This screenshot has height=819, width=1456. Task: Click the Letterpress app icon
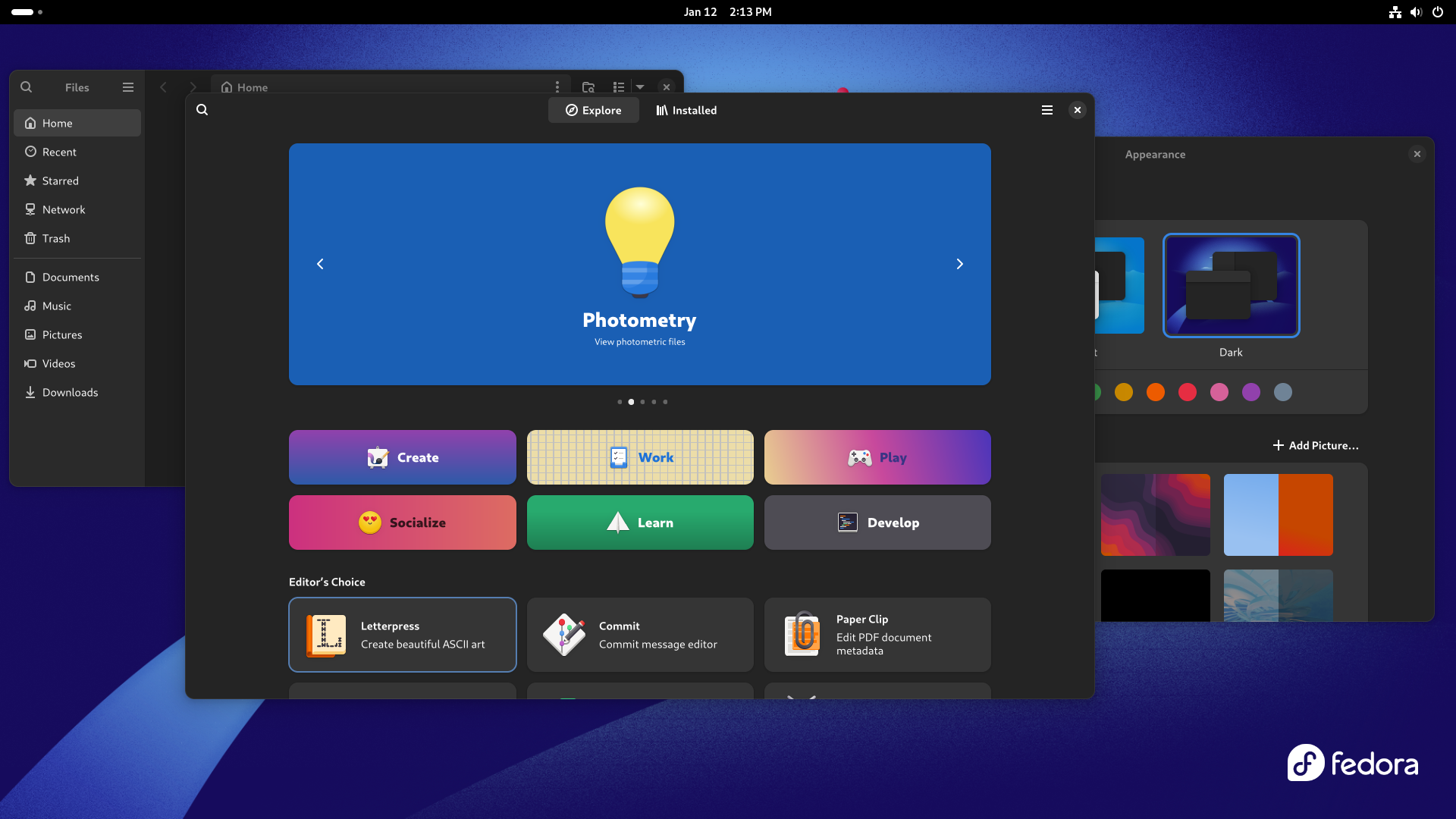(326, 635)
